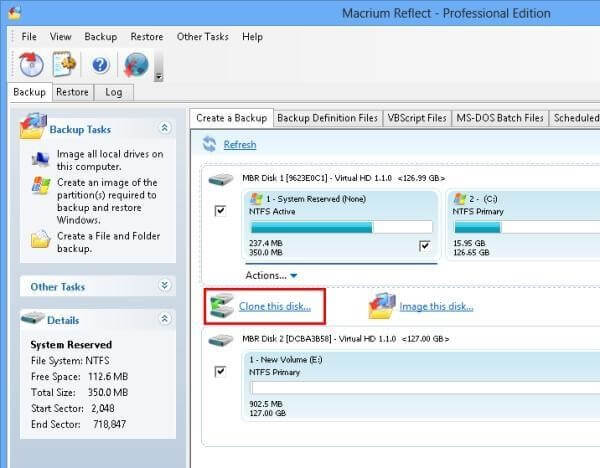The height and width of the screenshot is (468, 600).
Task: Switch to the Backup Definition Files tab
Action: (x=327, y=118)
